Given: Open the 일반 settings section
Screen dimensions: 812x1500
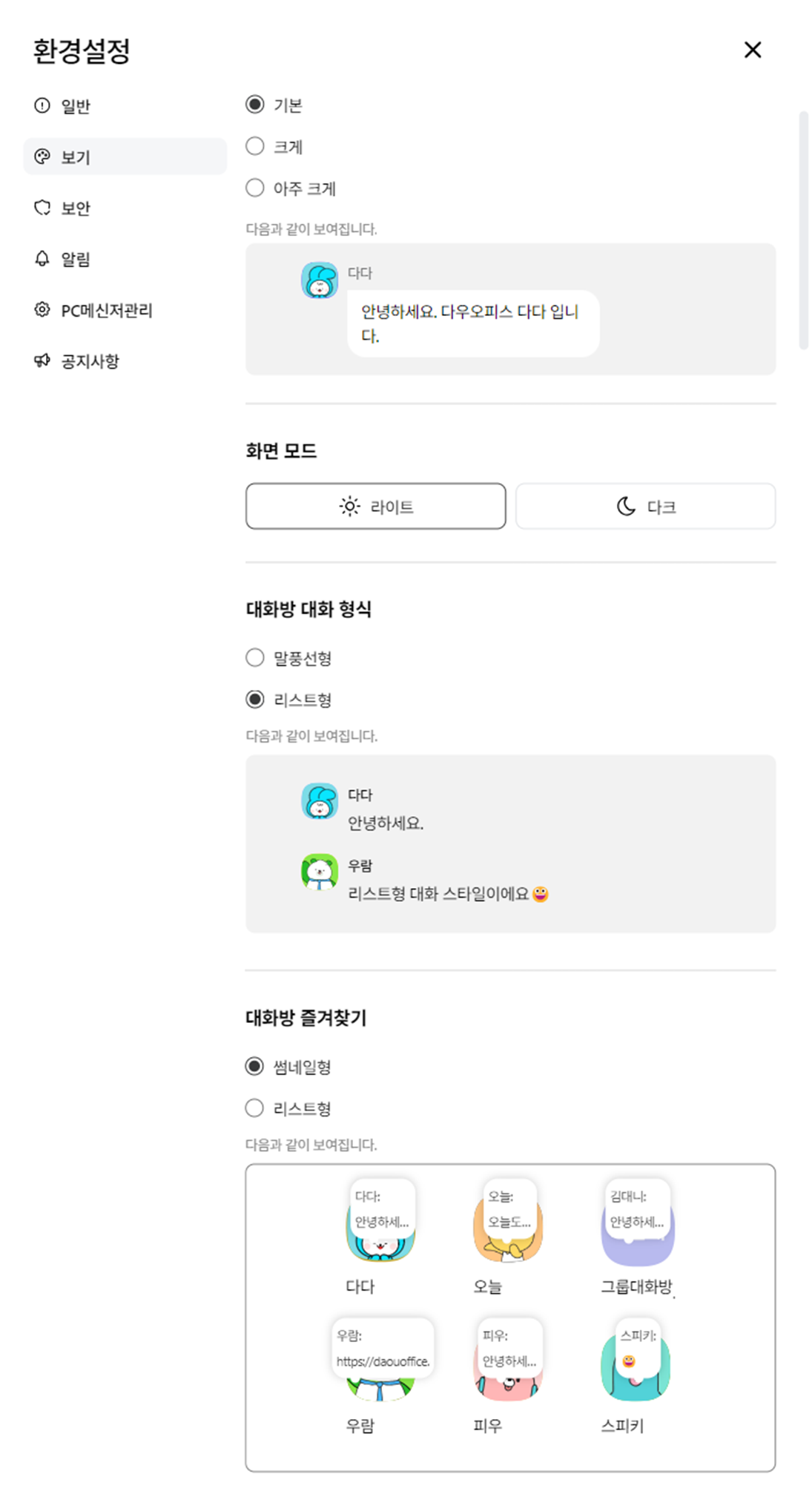Looking at the screenshot, I should pyautogui.click(x=74, y=106).
